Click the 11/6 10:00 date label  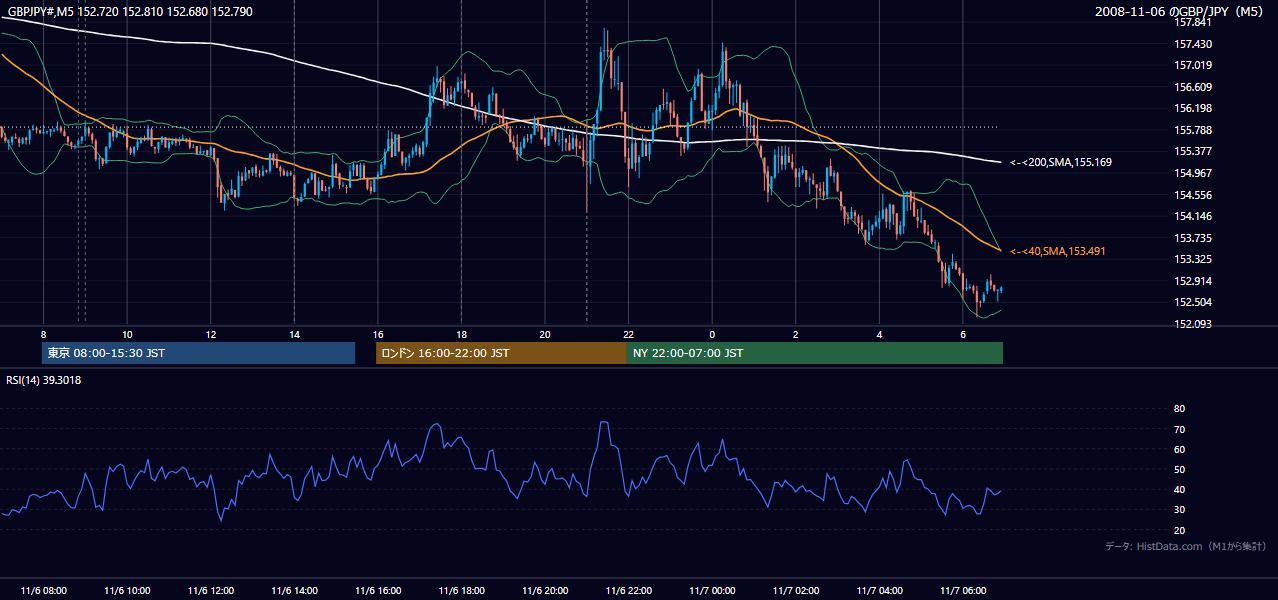click(127, 590)
